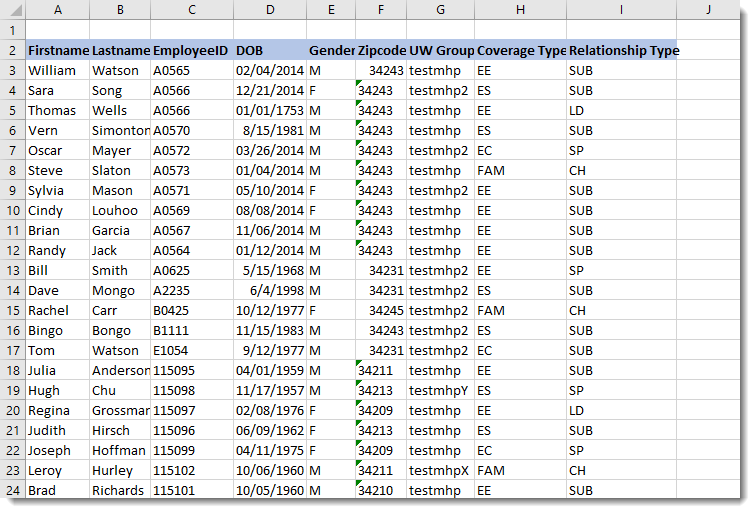Click the DOB header cell
This screenshot has height=513, width=755.
tap(269, 50)
